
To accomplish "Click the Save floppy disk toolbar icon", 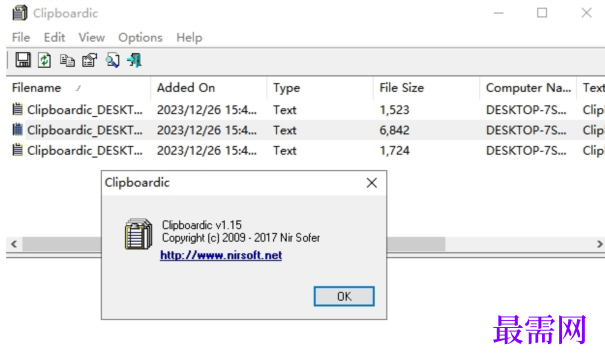I will [23, 60].
